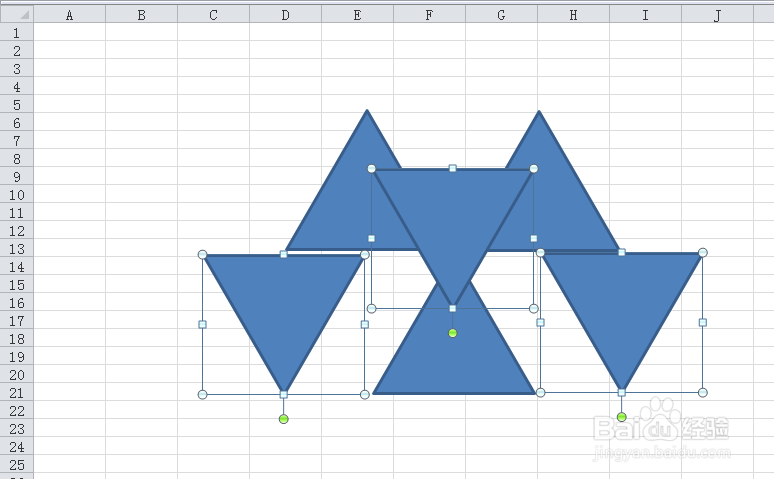Select column D header
Image resolution: width=774 pixels, height=479 pixels.
tap(286, 15)
